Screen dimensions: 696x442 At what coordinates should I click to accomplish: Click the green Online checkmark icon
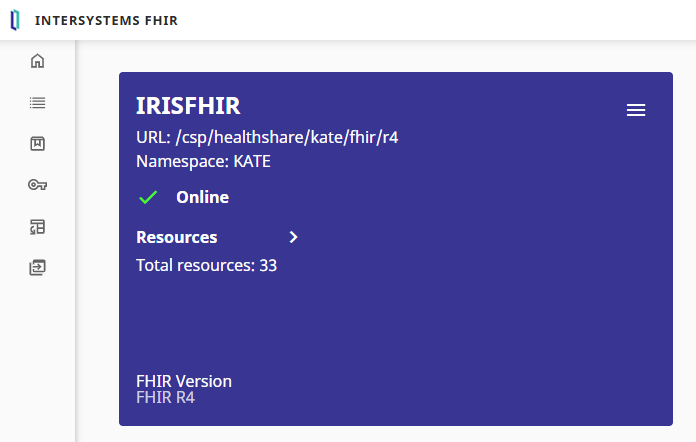tap(148, 198)
